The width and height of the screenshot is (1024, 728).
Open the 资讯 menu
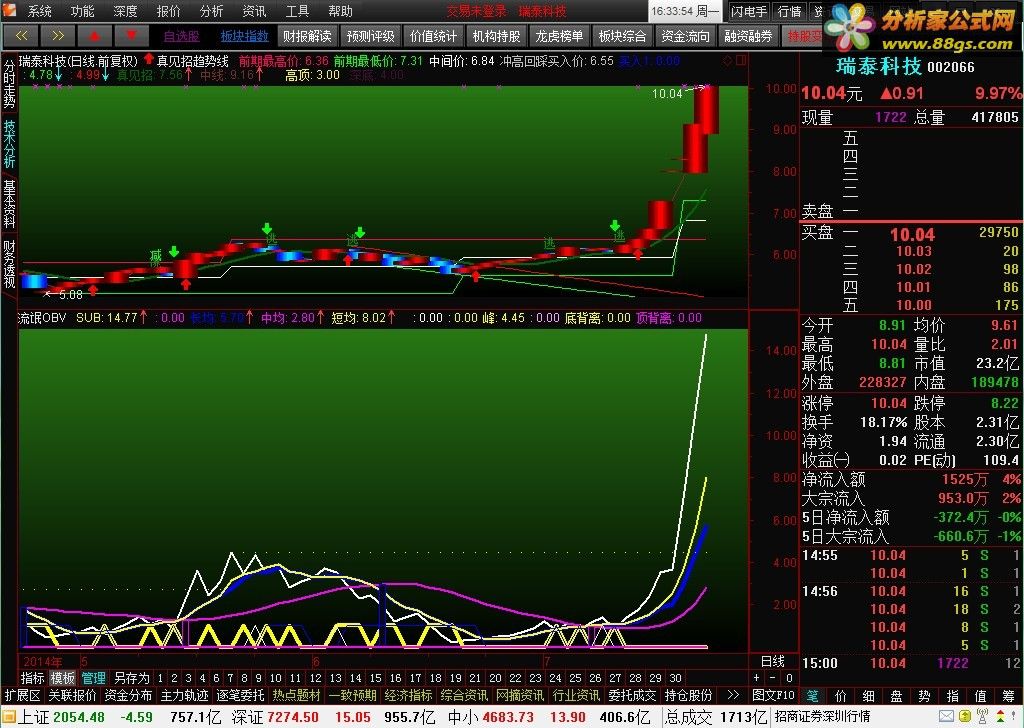(x=254, y=11)
